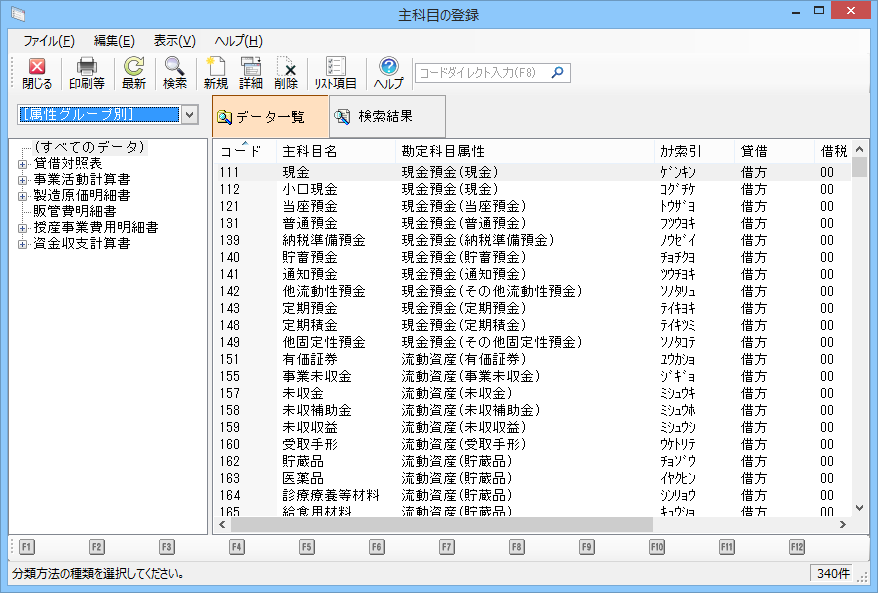Open the 表示(V) menu
This screenshot has width=878, height=593.
pyautogui.click(x=174, y=41)
